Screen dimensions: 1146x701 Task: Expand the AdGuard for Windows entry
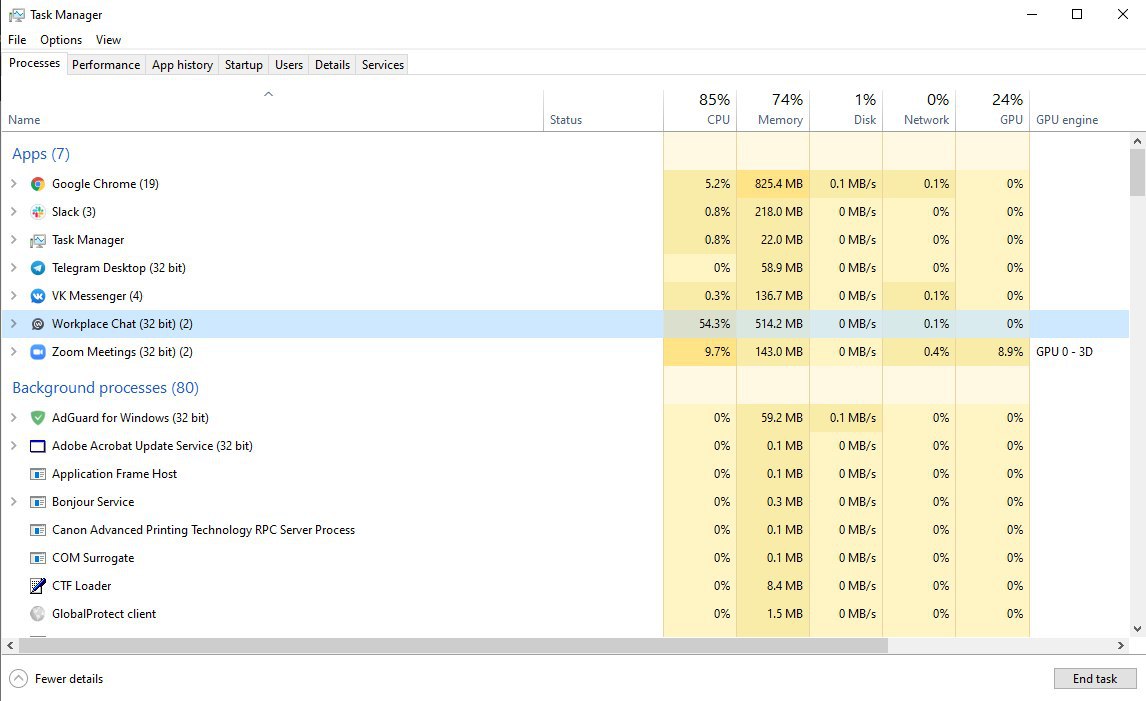(13, 417)
